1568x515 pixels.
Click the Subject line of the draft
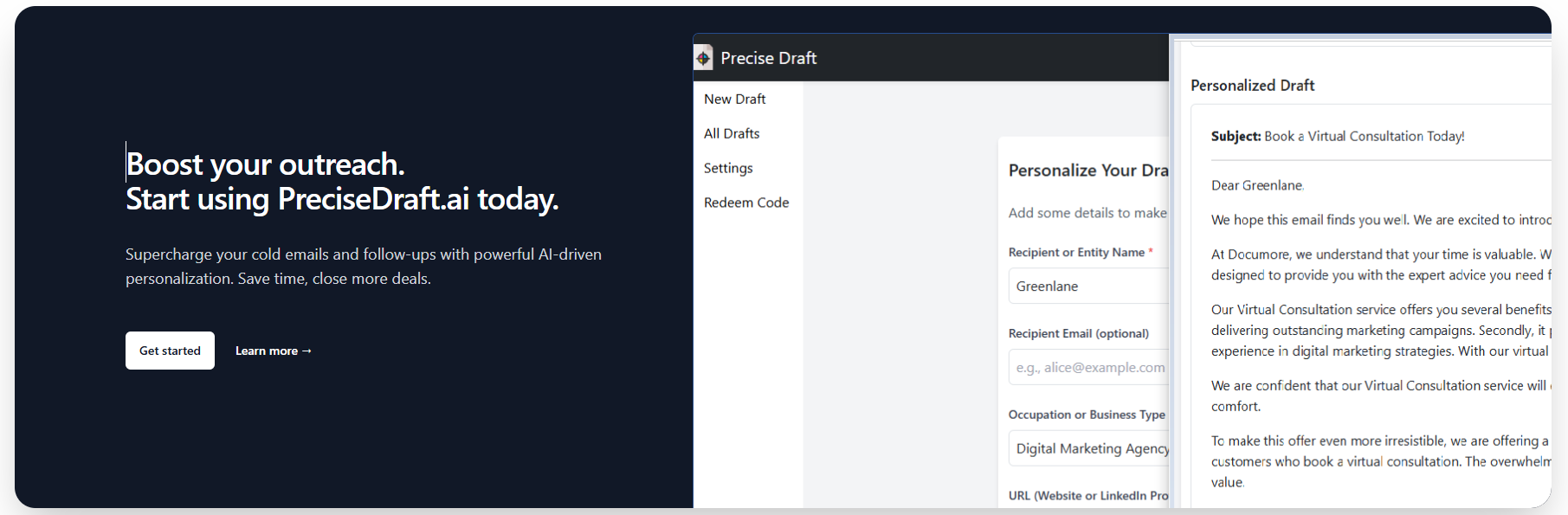pos(1338,136)
